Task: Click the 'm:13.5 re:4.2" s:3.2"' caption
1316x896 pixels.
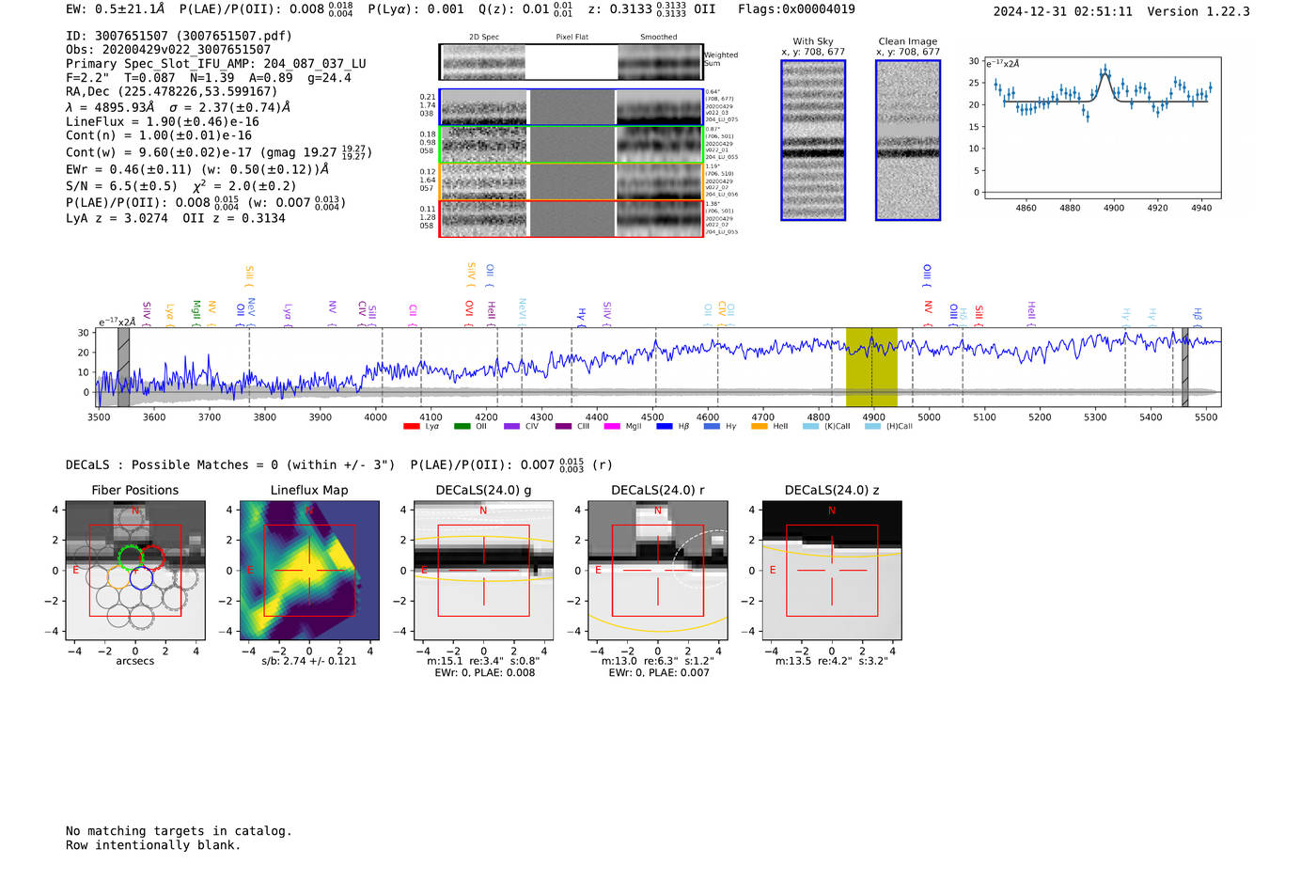Action: [832, 661]
